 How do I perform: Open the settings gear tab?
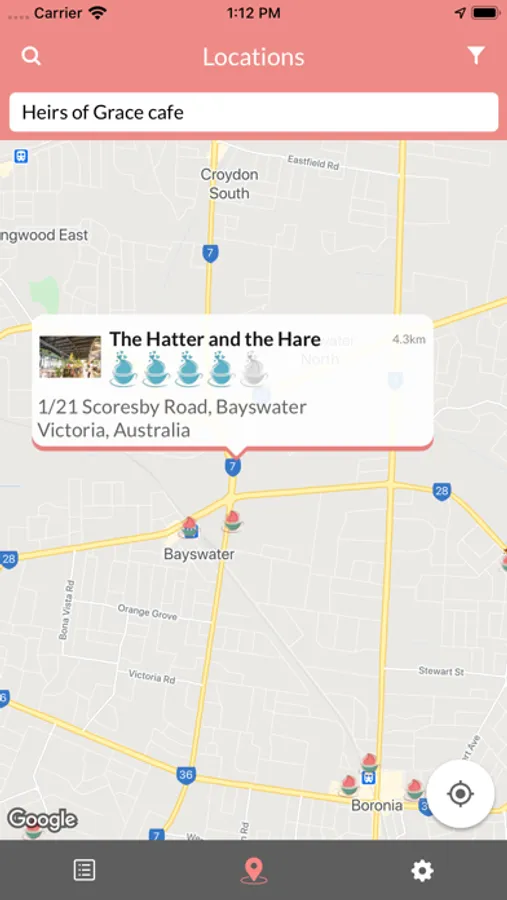pyautogui.click(x=422, y=871)
